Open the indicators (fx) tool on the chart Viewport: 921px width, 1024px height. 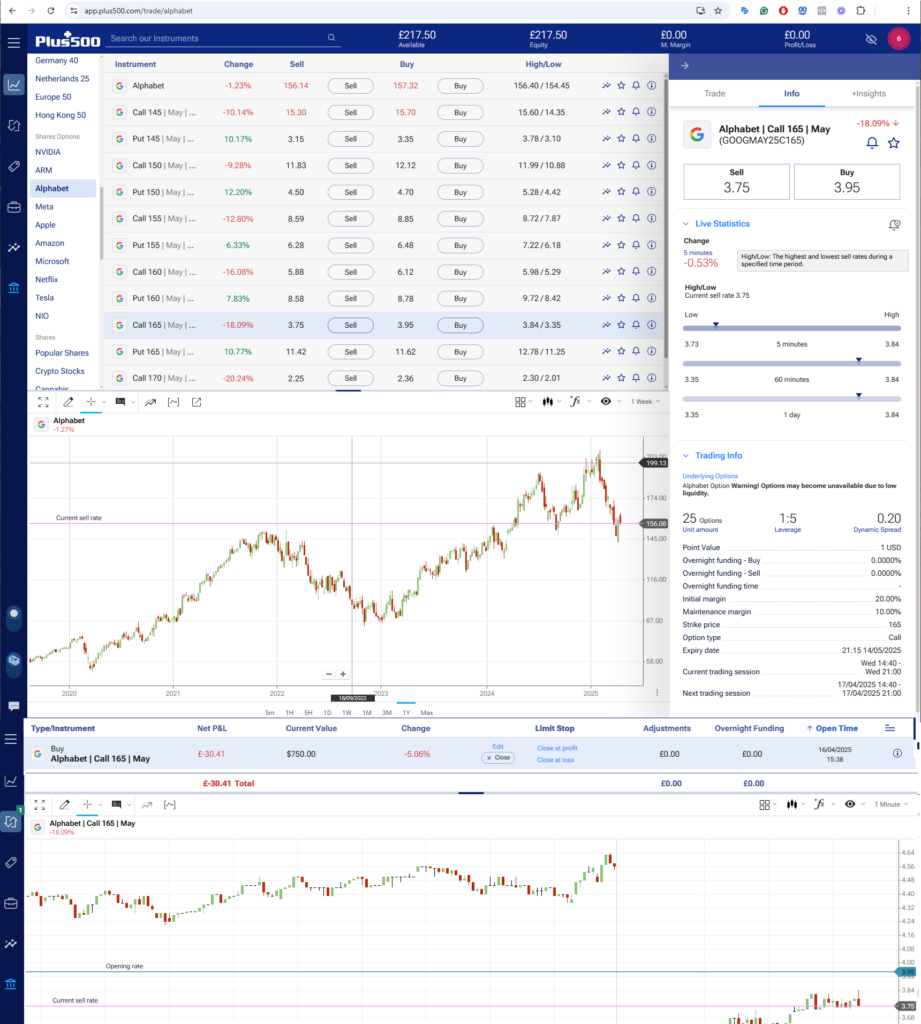click(575, 402)
